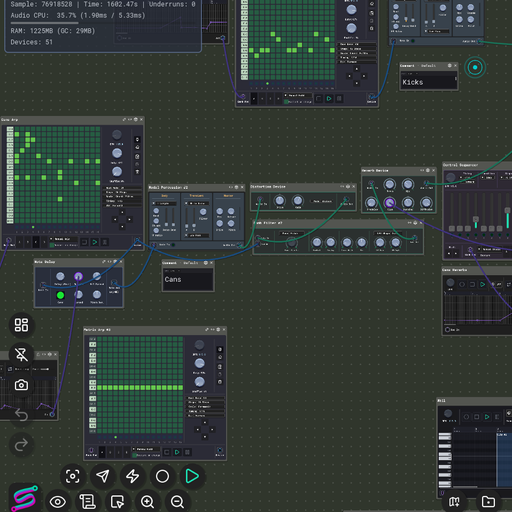This screenshot has width=512, height=512.
Task: Click the focus/center view icon
Action: (73, 476)
